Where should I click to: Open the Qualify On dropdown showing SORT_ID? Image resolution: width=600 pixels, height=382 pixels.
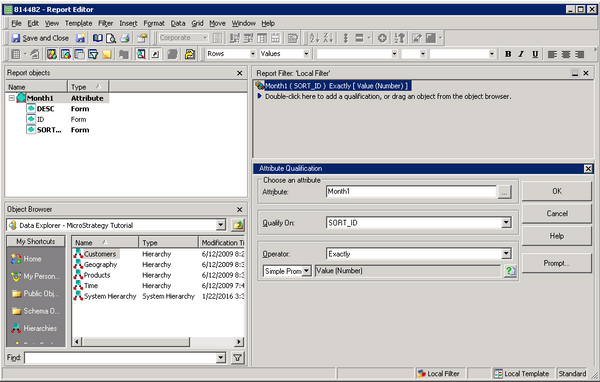point(506,223)
